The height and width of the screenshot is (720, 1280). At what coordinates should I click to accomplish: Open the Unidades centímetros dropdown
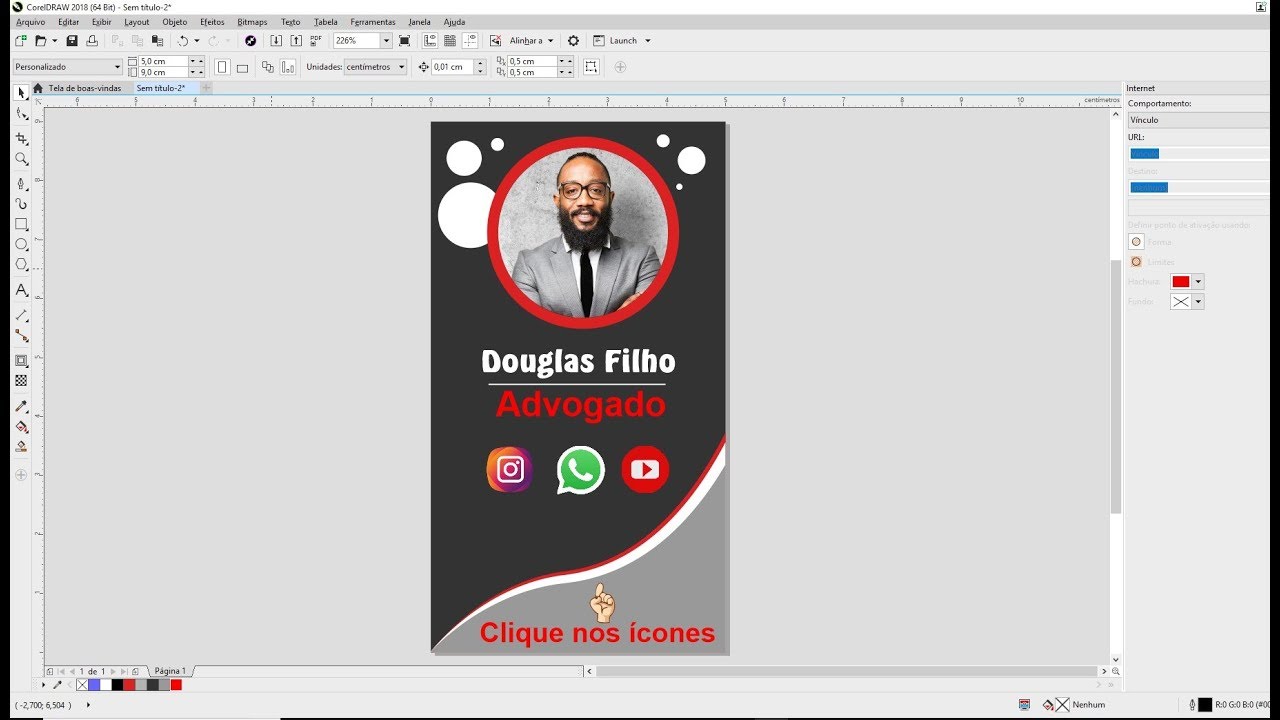click(x=375, y=67)
